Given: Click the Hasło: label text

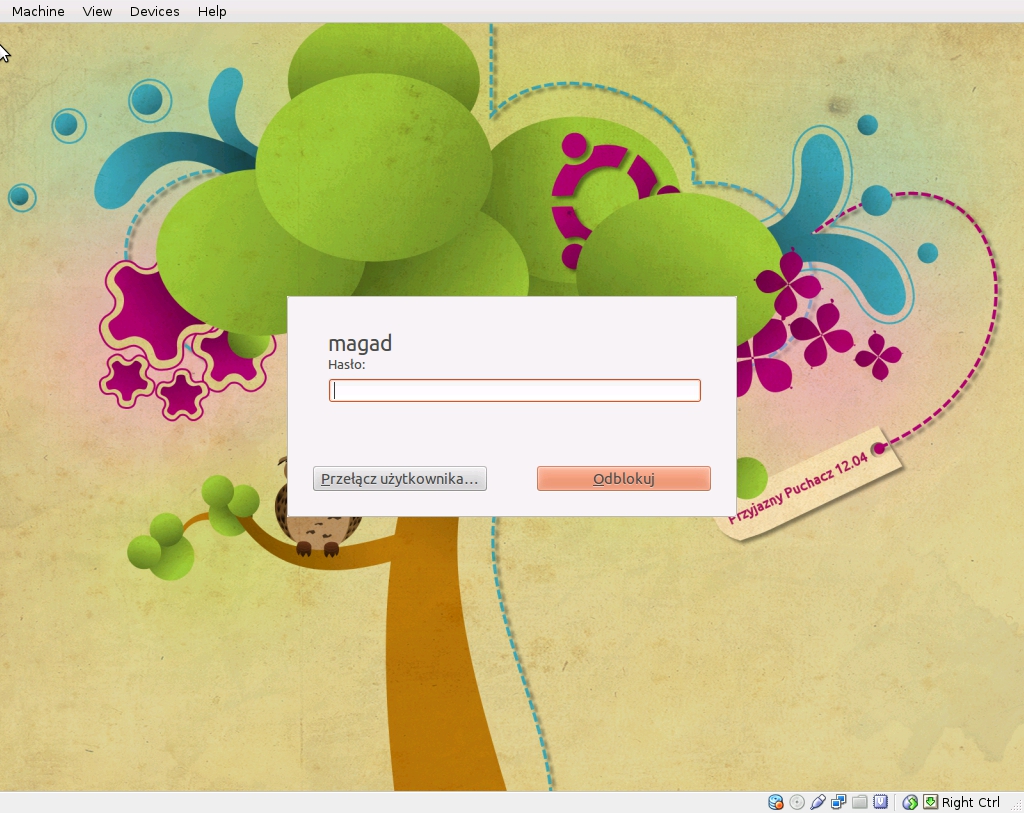Looking at the screenshot, I should 347,364.
